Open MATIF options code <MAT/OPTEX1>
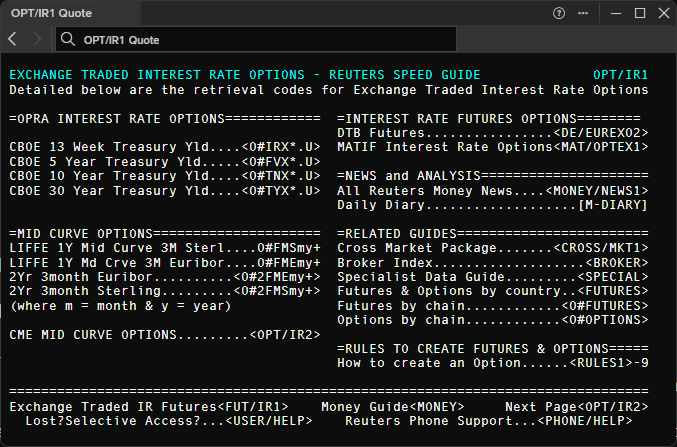Screen dimensions: 677x447 [x=601, y=147]
